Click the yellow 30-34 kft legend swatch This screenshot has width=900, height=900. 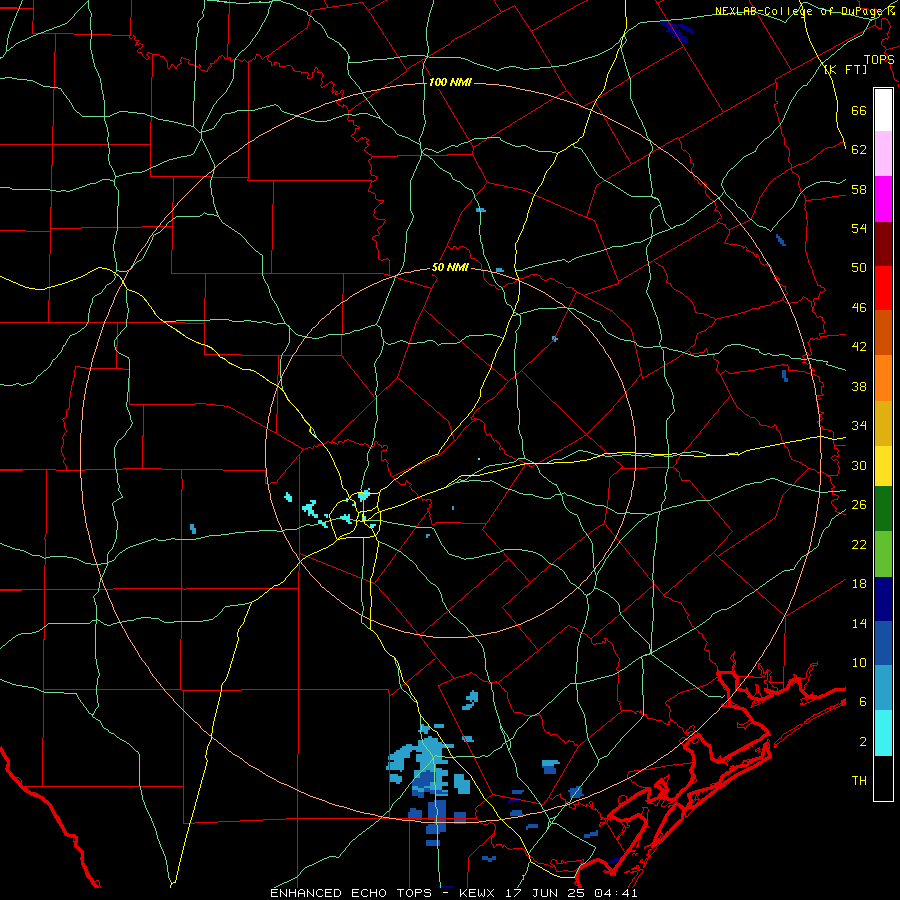tap(883, 466)
